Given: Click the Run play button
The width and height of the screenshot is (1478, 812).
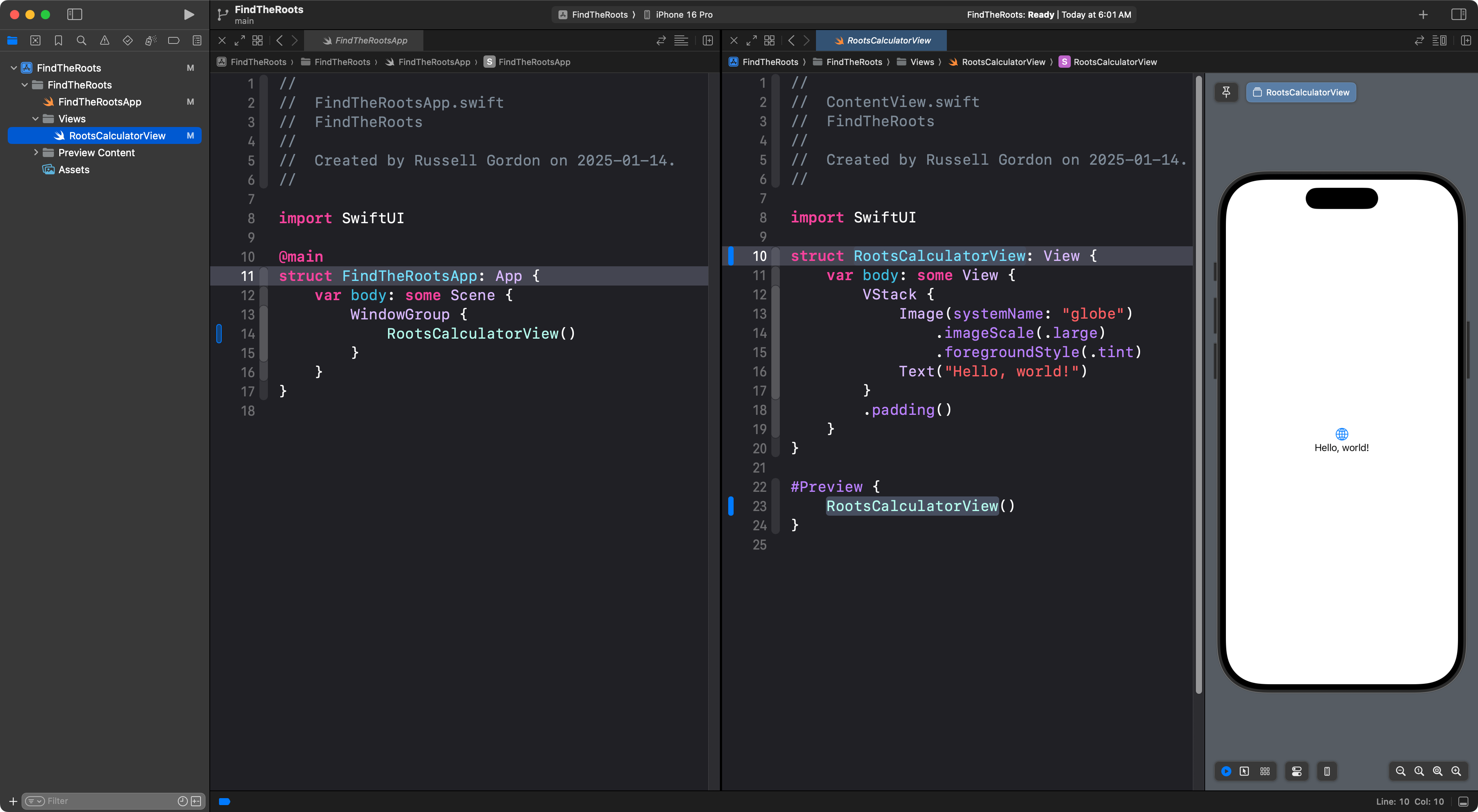Looking at the screenshot, I should [188, 14].
